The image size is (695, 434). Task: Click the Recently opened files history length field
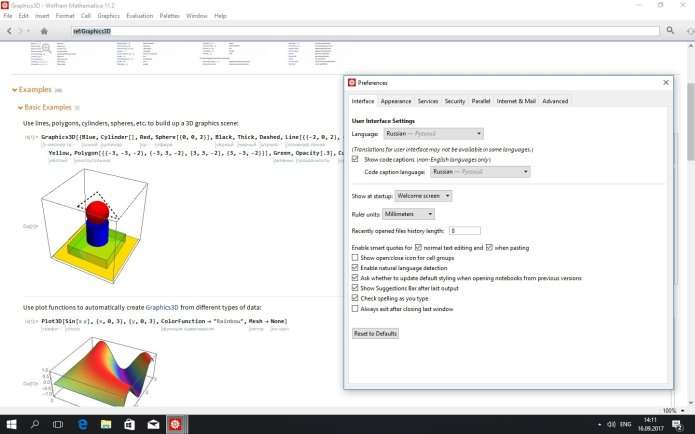(x=465, y=231)
